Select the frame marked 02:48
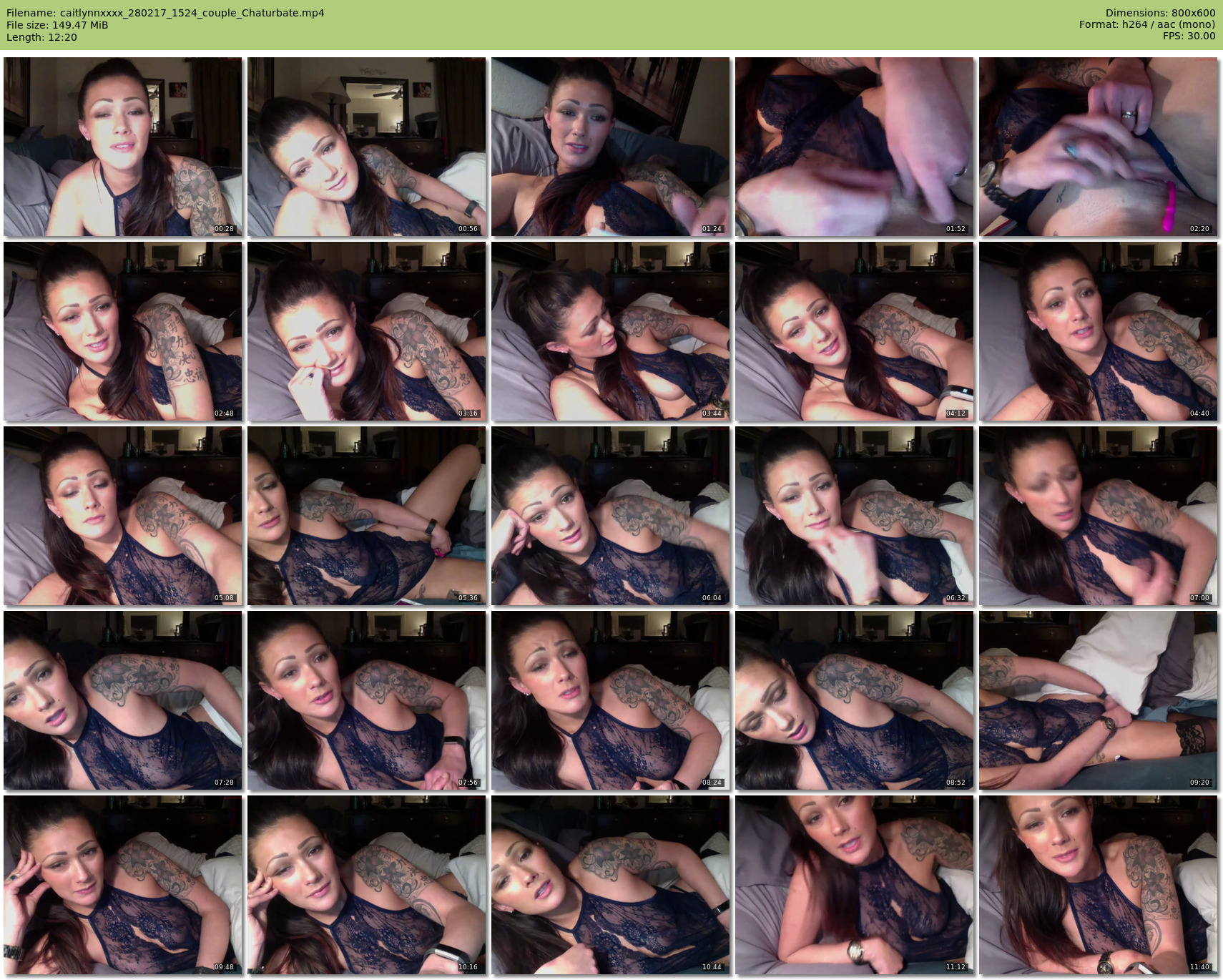The height and width of the screenshot is (980, 1223). (x=122, y=331)
